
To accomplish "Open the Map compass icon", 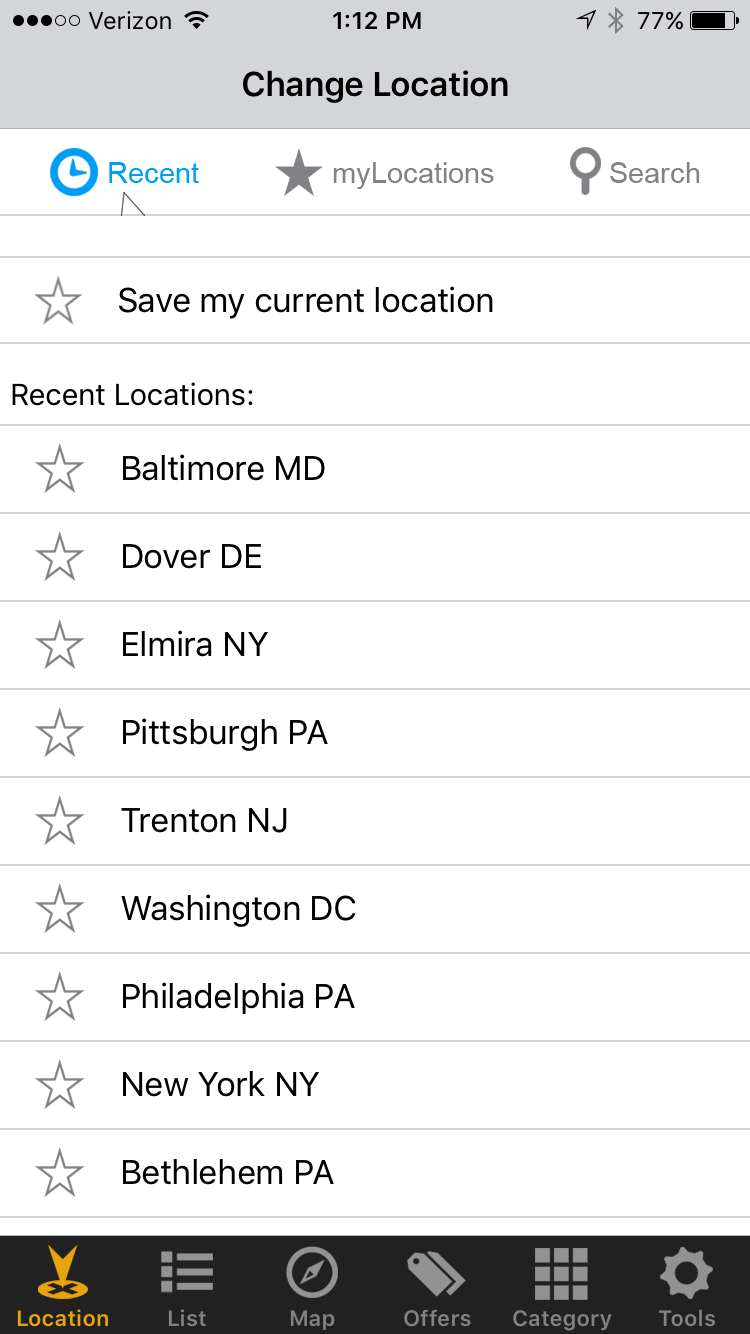I will [312, 1274].
